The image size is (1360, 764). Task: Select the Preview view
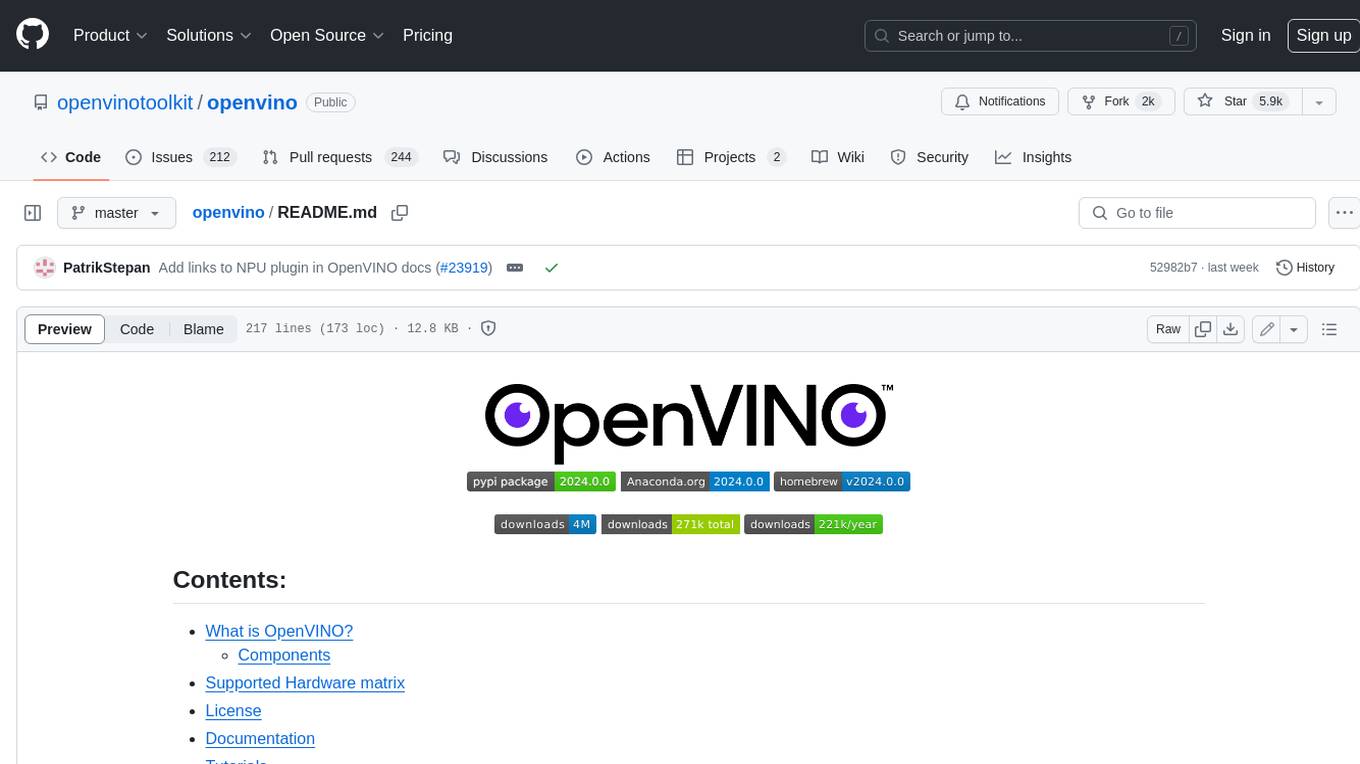point(65,329)
